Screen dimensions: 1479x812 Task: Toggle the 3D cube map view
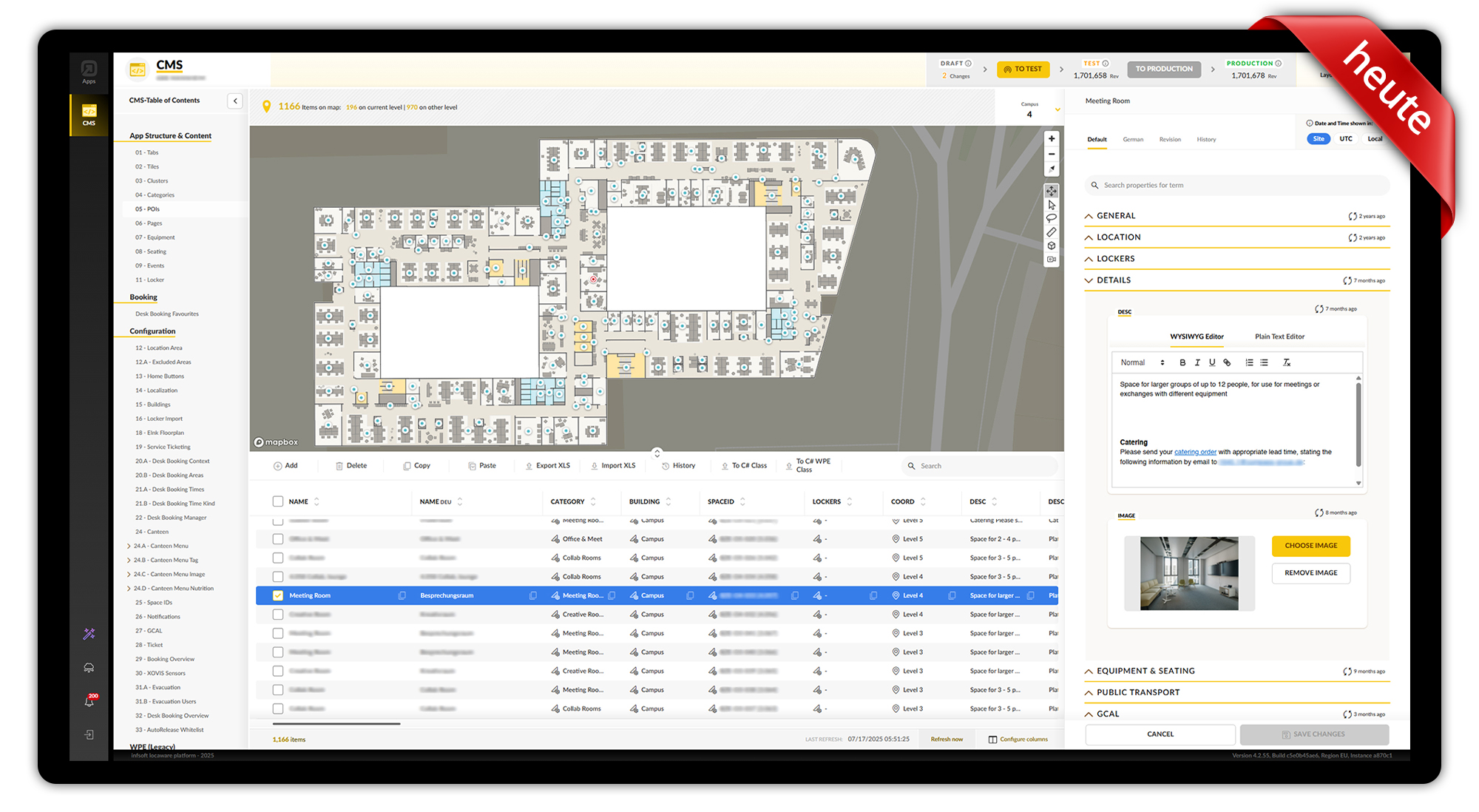pyautogui.click(x=1051, y=246)
